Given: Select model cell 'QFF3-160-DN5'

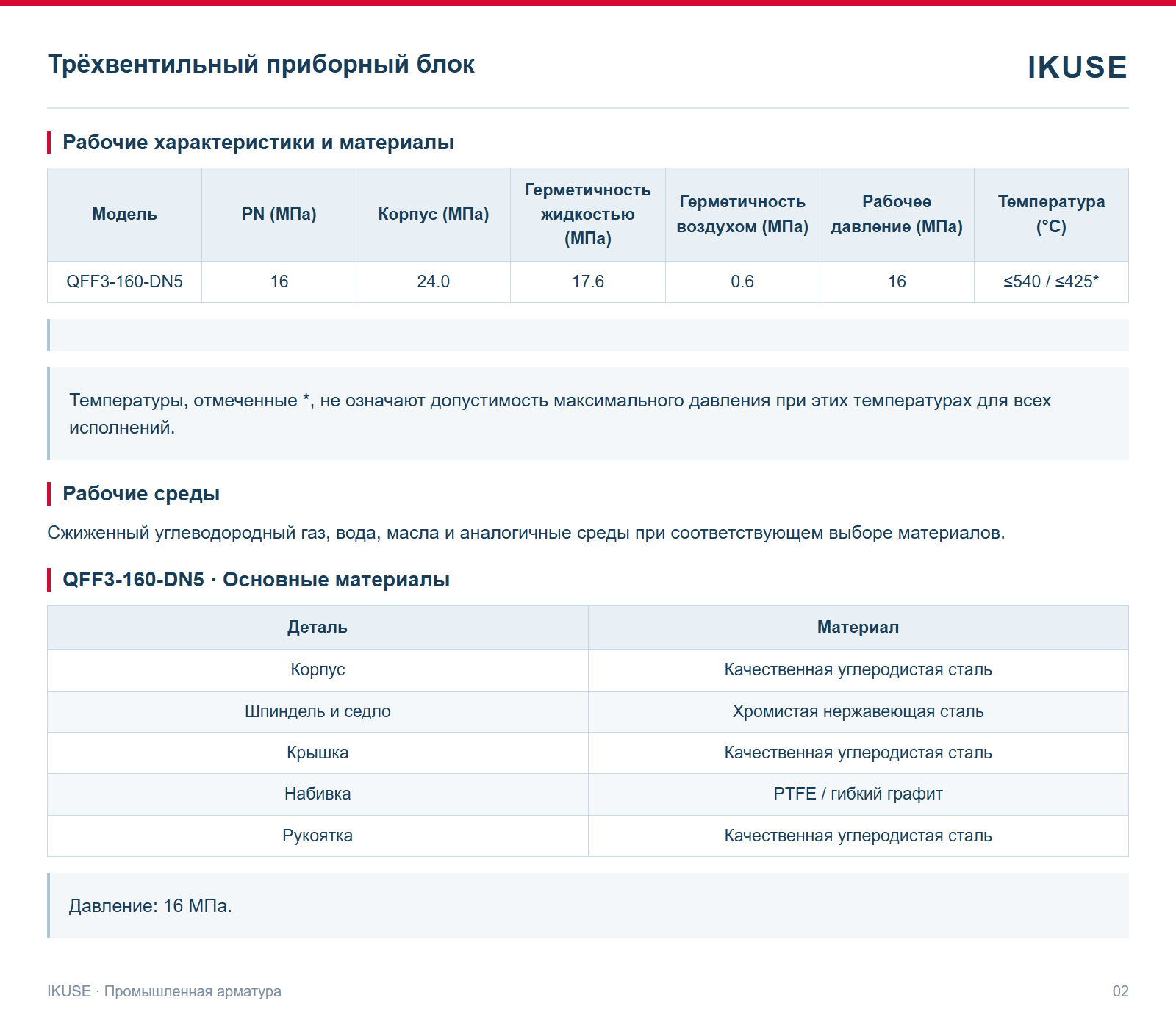Looking at the screenshot, I should [124, 281].
